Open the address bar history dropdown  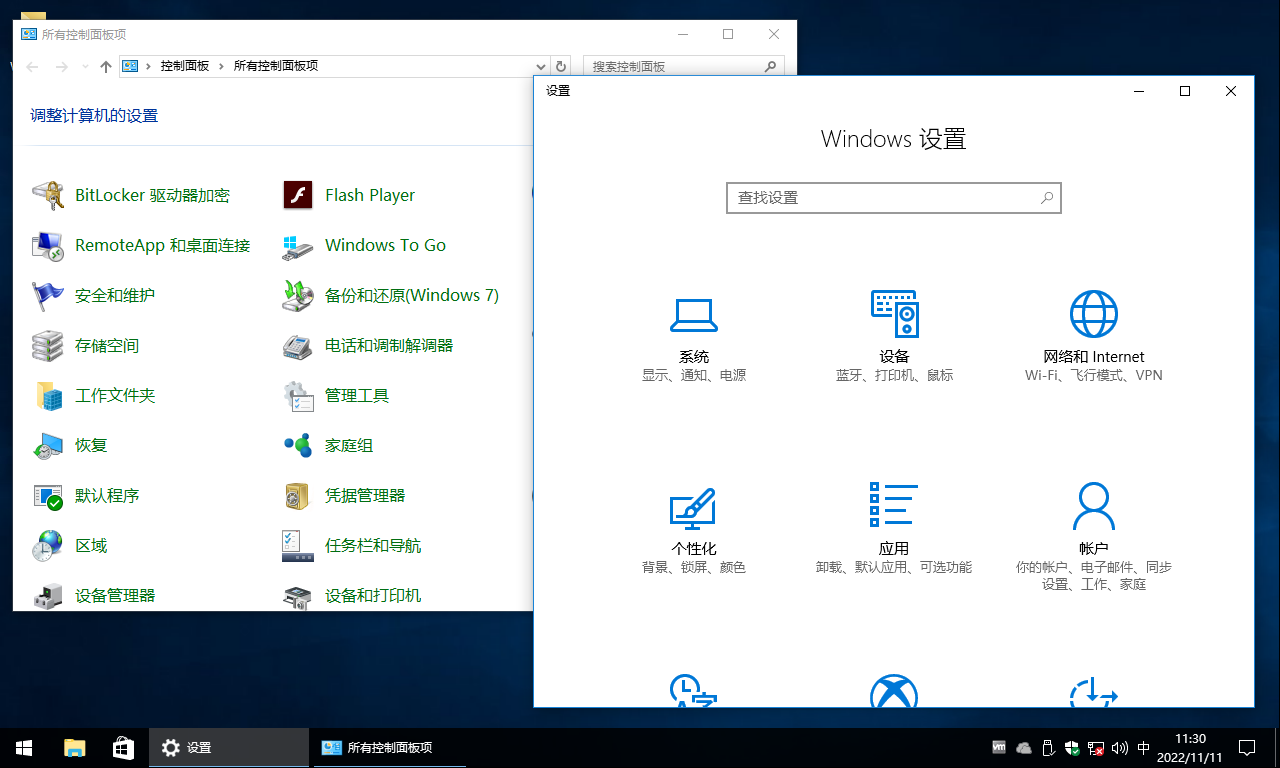[x=542, y=67]
